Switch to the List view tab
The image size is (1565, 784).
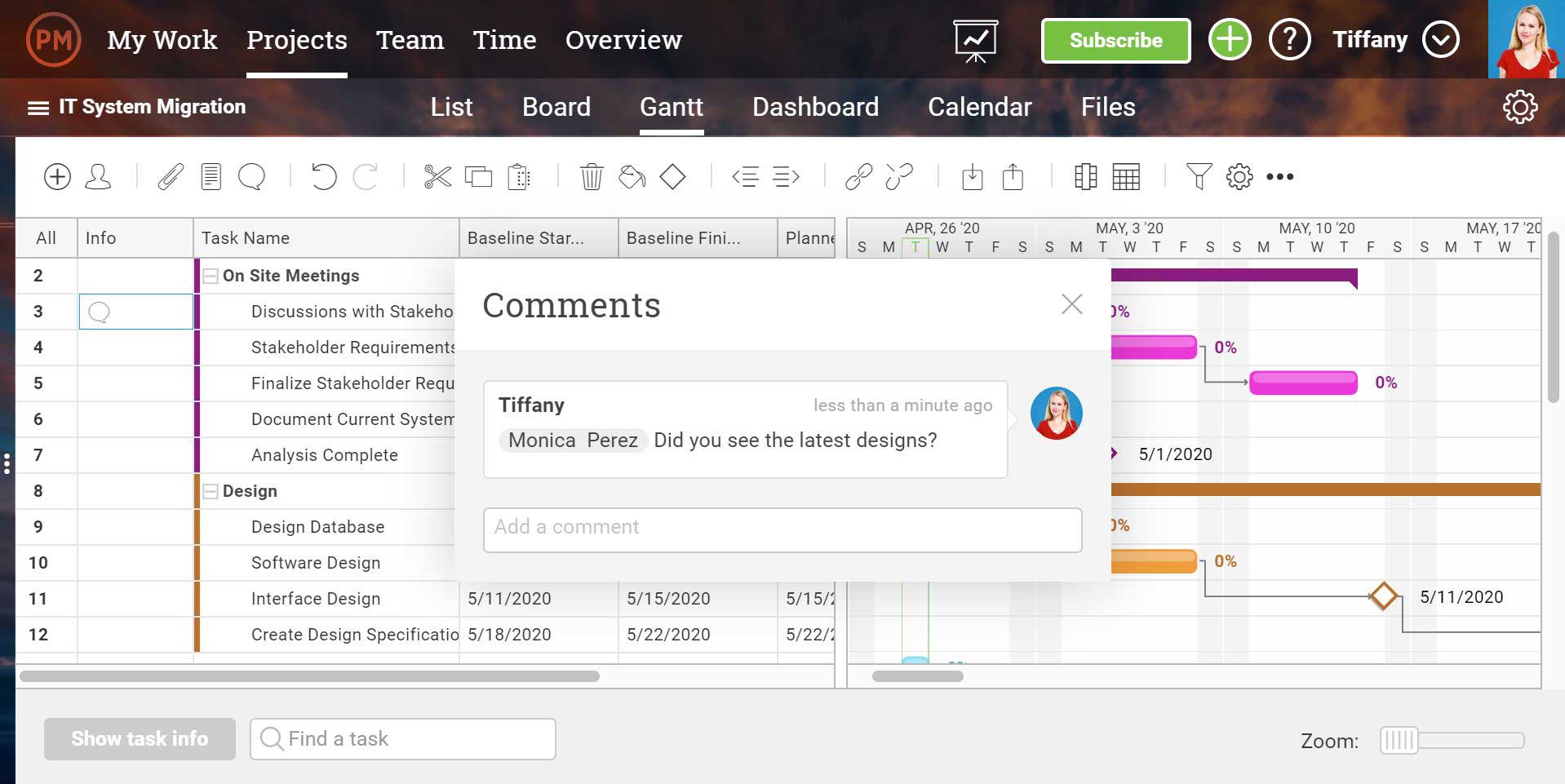(x=451, y=107)
